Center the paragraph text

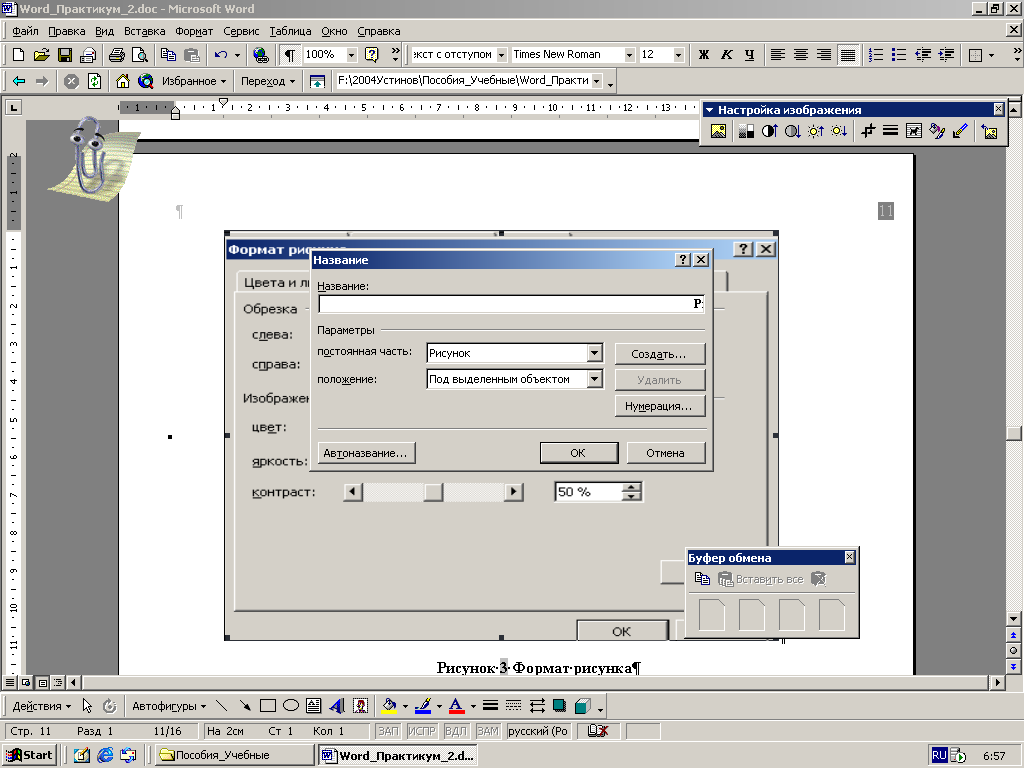801,55
